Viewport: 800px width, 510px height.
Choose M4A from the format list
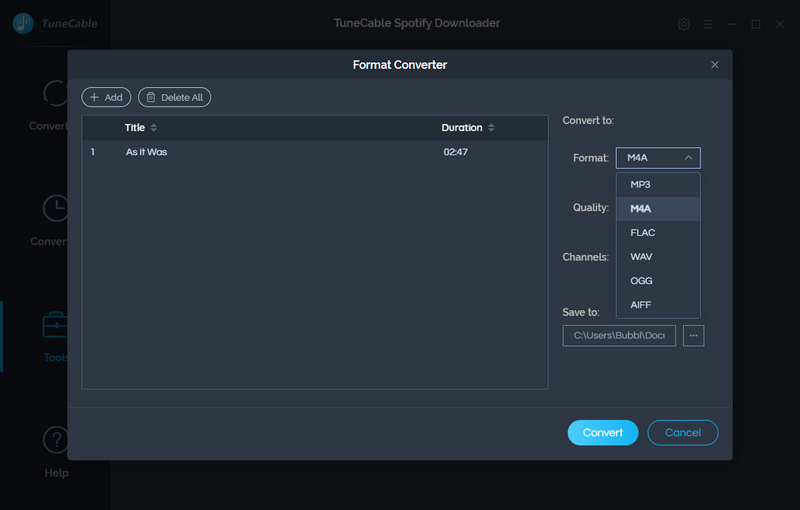point(658,209)
